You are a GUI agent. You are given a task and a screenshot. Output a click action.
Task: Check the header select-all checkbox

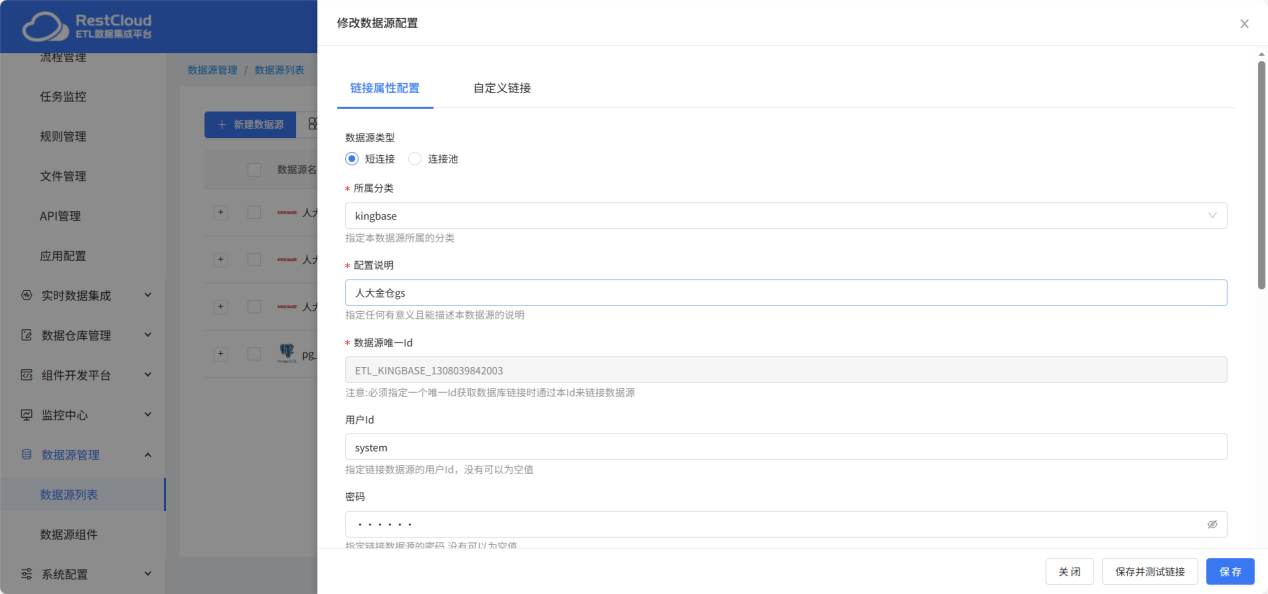(254, 169)
